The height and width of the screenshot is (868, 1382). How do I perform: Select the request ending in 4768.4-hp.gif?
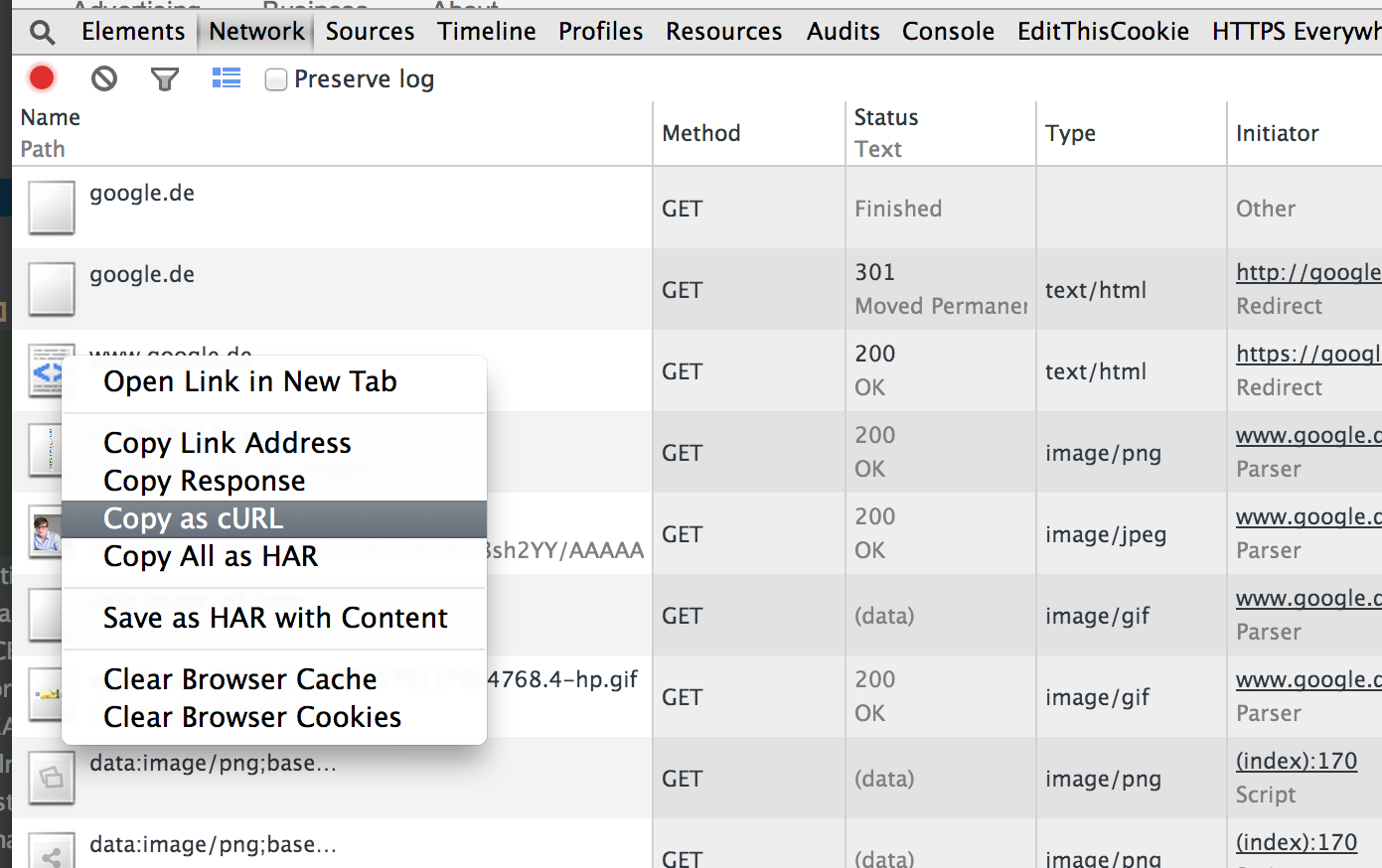pyautogui.click(x=562, y=679)
